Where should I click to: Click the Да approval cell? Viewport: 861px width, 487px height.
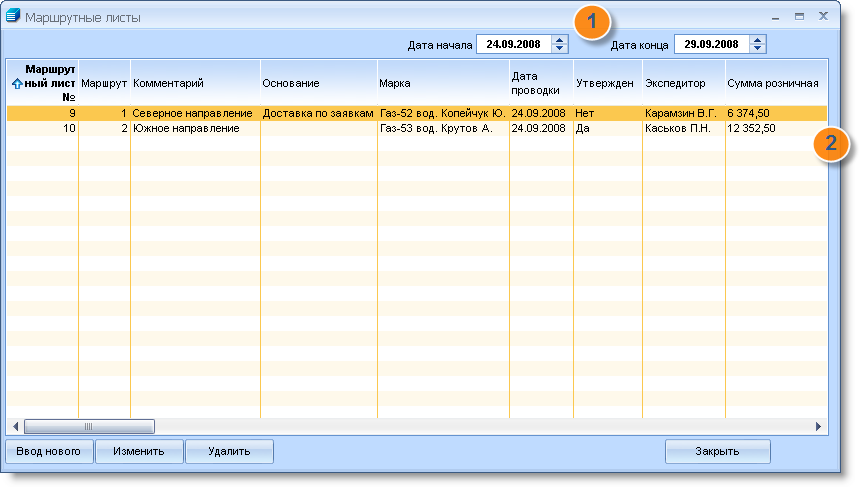[608, 128]
